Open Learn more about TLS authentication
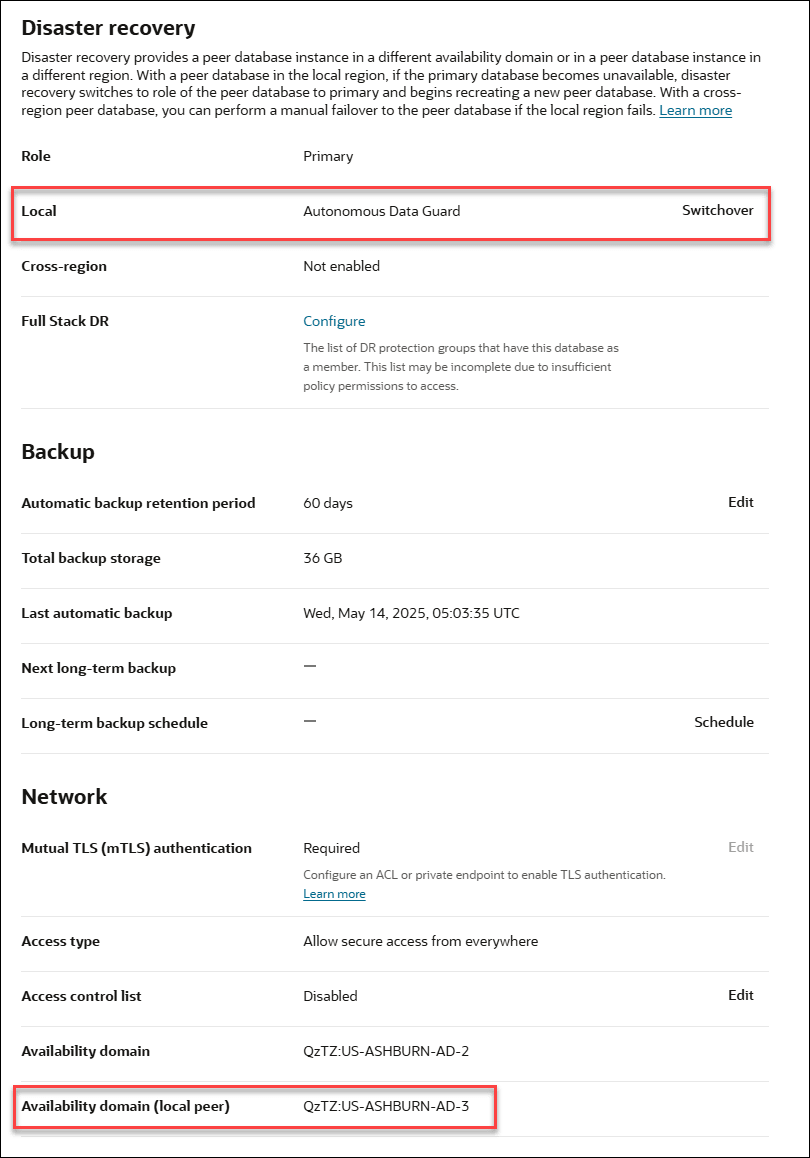Screen dimensions: 810x1158 (x=334, y=893)
